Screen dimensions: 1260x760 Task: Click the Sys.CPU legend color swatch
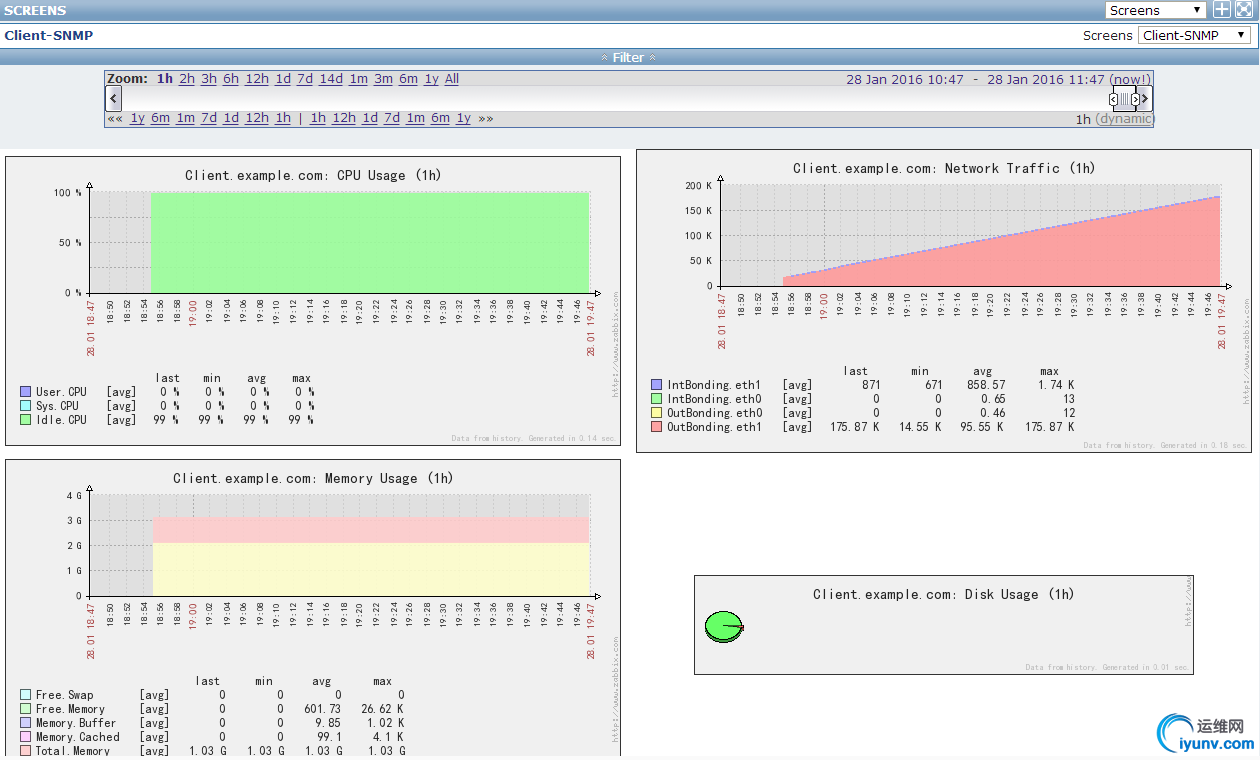26,406
